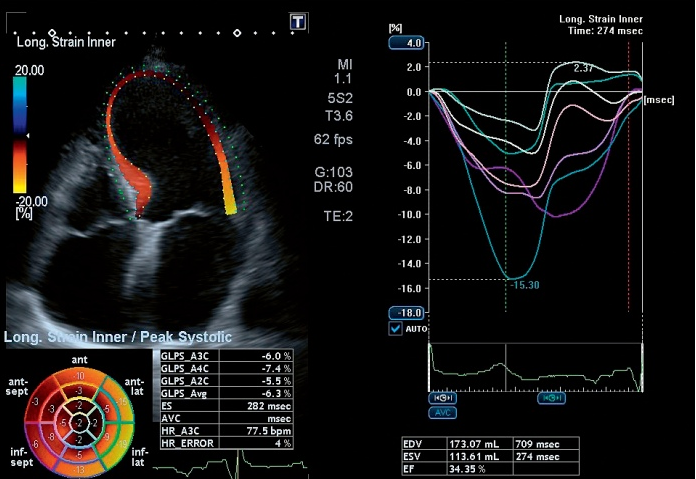Click the white diamond marker above image
This screenshot has height=479, width=696.
[236, 33]
